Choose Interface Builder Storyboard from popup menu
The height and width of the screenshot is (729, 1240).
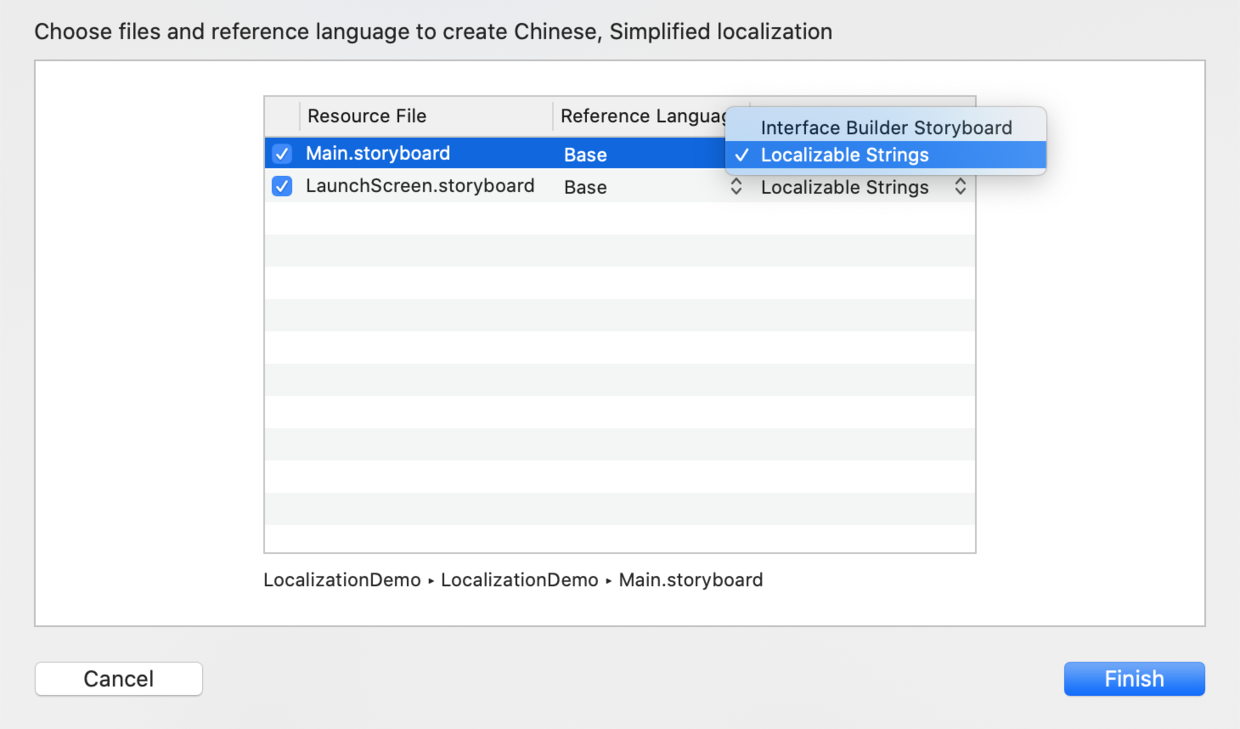coord(886,127)
